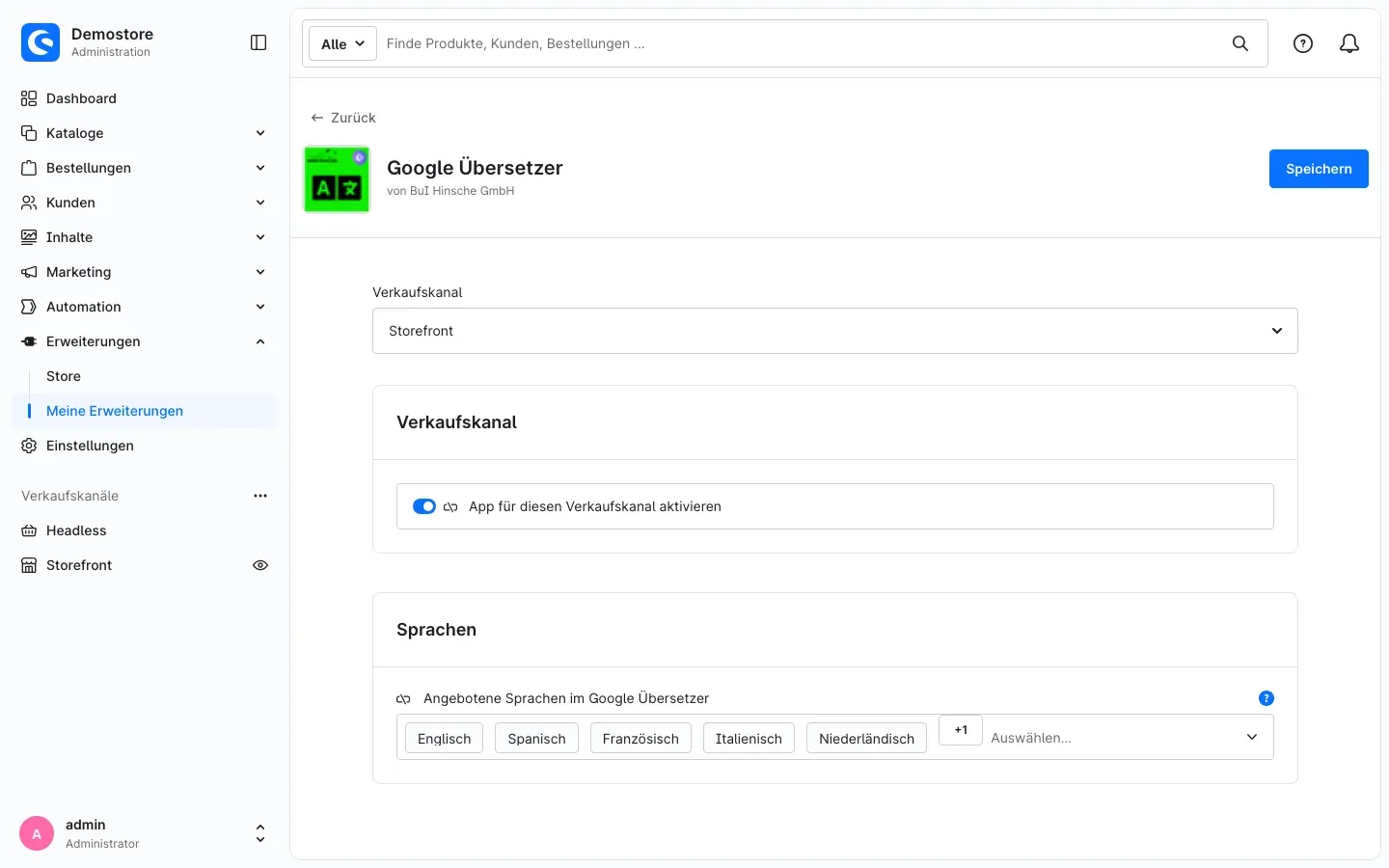
Task: Collapse the Erweiterungen menu chevron
Action: pyautogui.click(x=260, y=341)
